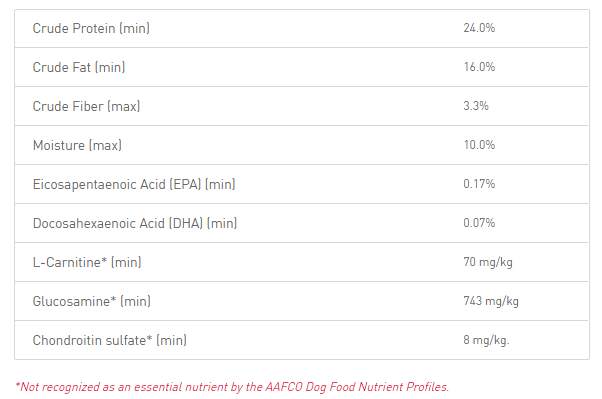Click the Crude Protein (min) label
This screenshot has height=399, width=602.
coord(91,28)
